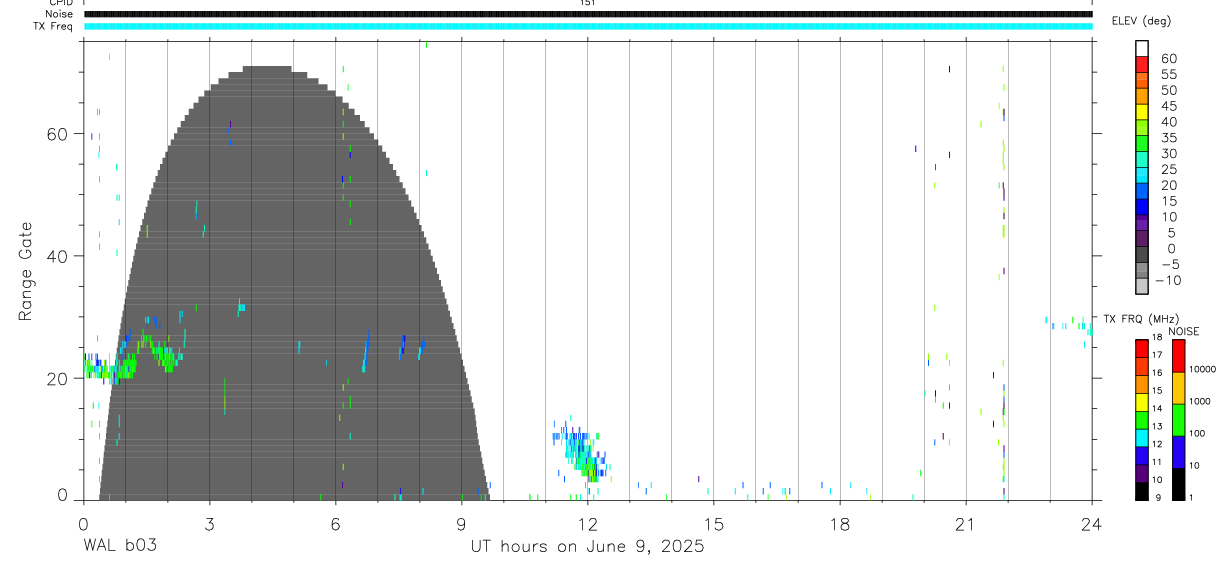Image resolution: width=1228 pixels, height=567 pixels.
Task: Click TX FRQ legend label '17'
Action: click(1157, 355)
